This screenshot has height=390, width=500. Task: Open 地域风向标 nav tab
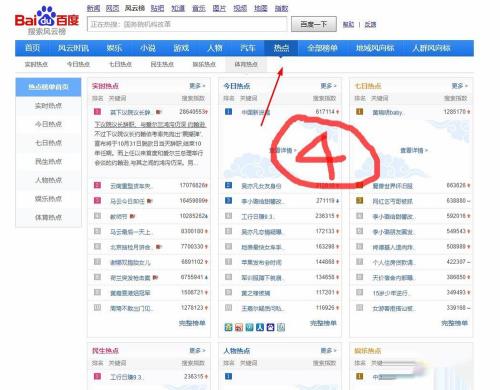[x=375, y=48]
